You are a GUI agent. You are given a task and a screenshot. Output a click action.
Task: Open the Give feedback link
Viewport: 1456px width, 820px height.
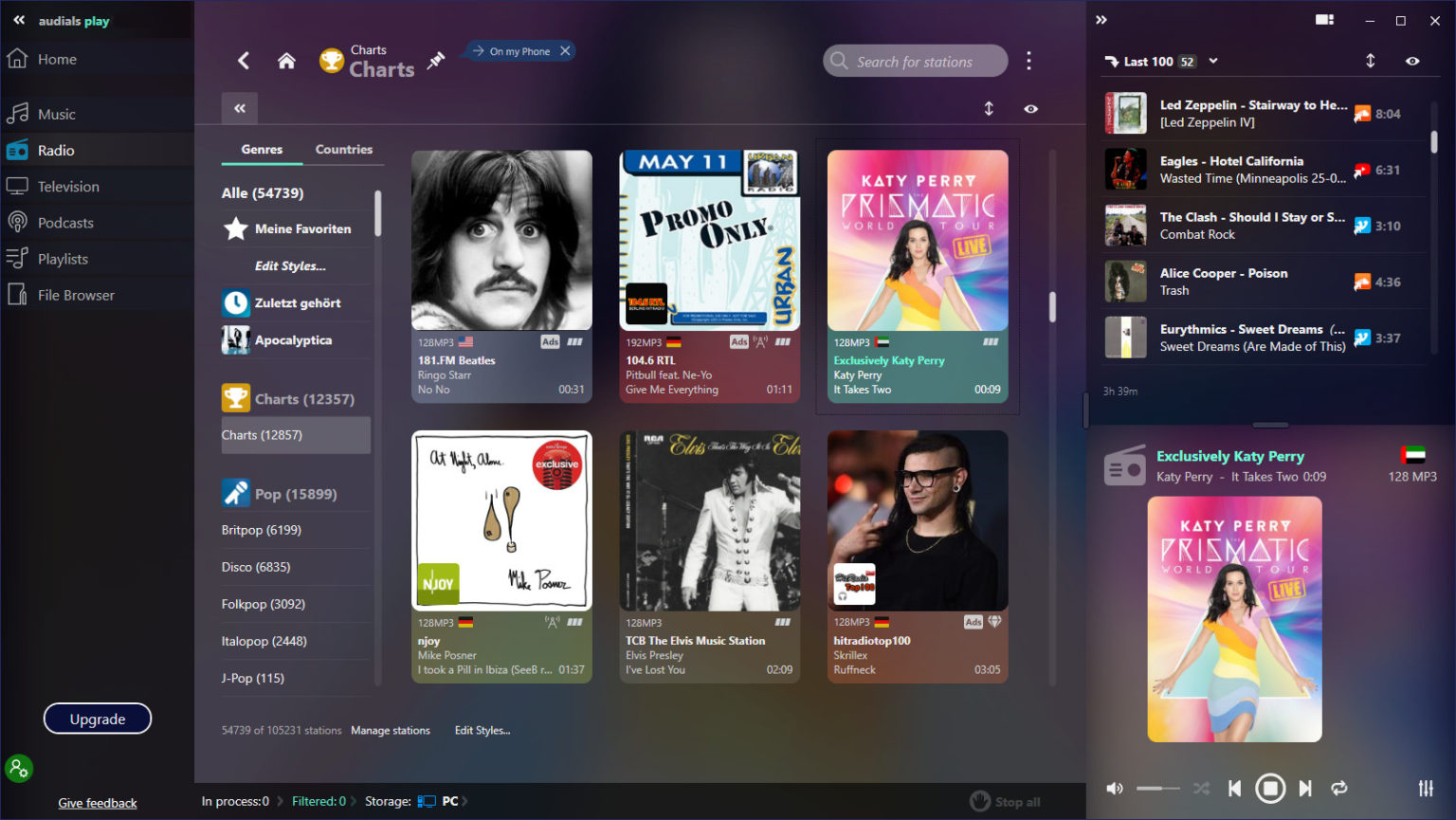pyautogui.click(x=97, y=802)
